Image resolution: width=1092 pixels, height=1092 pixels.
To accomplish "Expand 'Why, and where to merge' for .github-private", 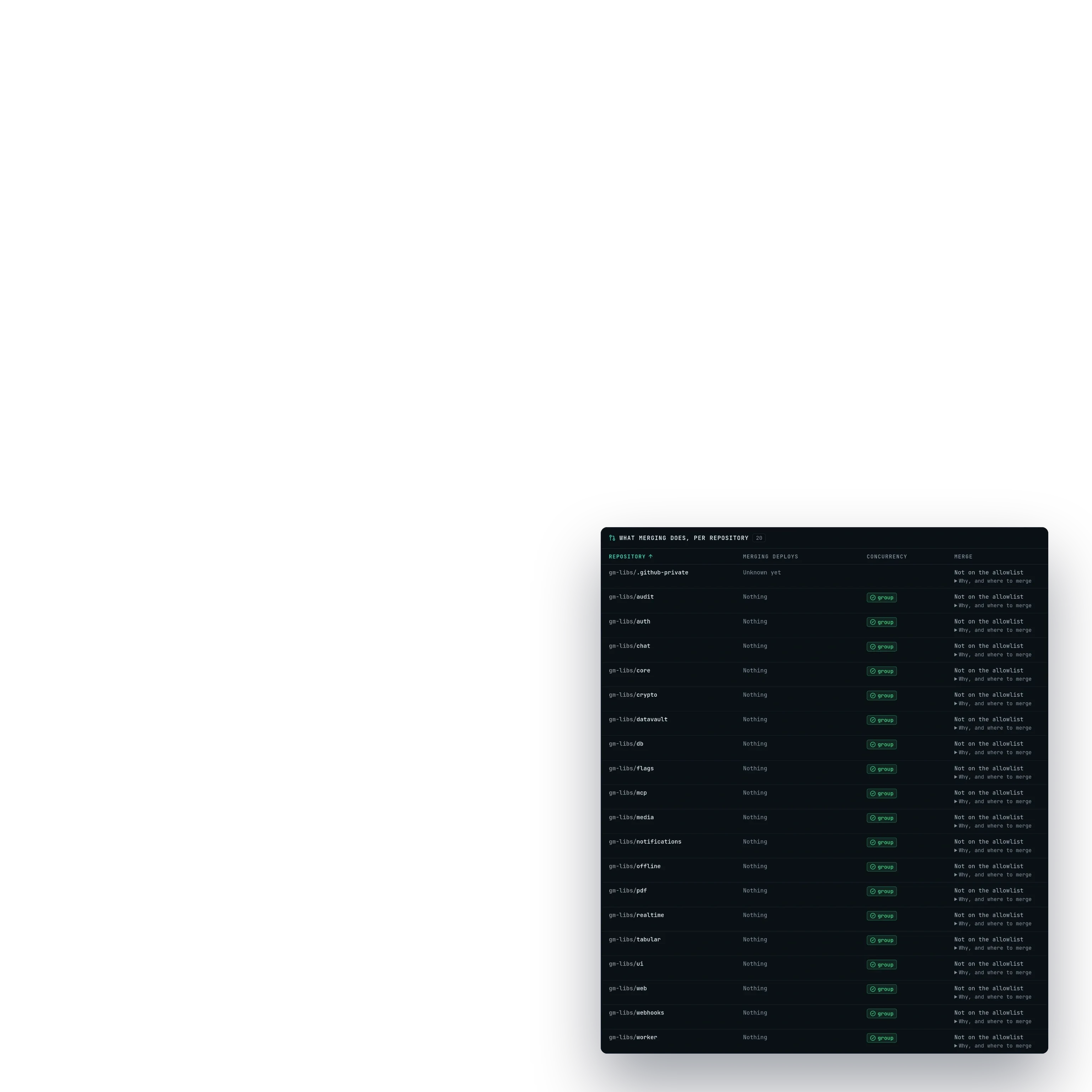I will [992, 581].
